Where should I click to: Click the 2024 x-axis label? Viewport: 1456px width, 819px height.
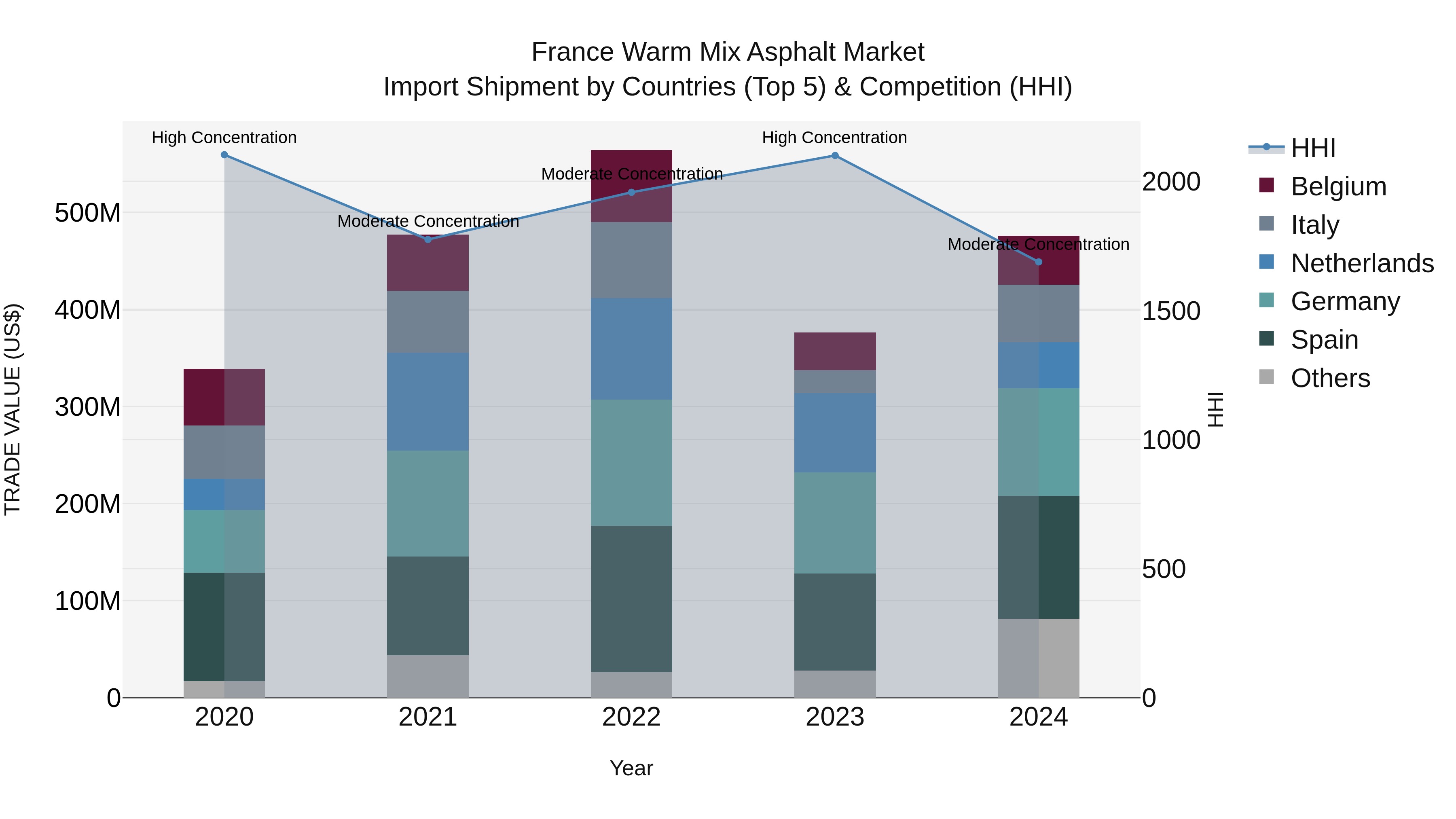coord(1038,717)
